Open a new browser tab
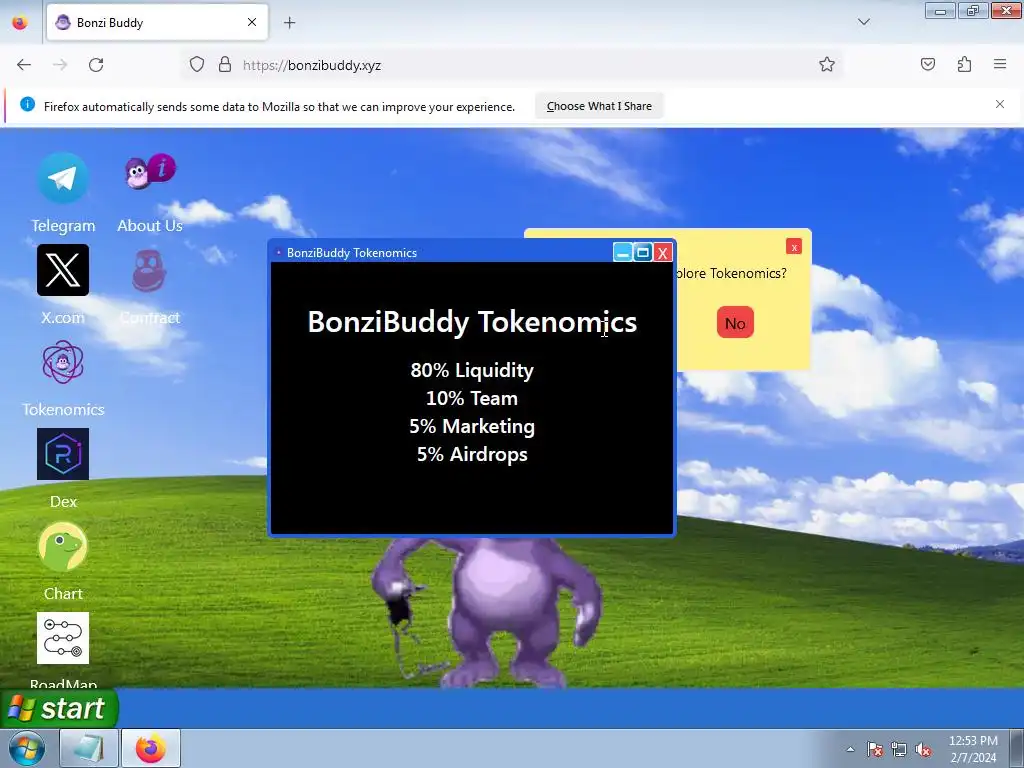Image resolution: width=1024 pixels, height=768 pixels. click(x=289, y=23)
